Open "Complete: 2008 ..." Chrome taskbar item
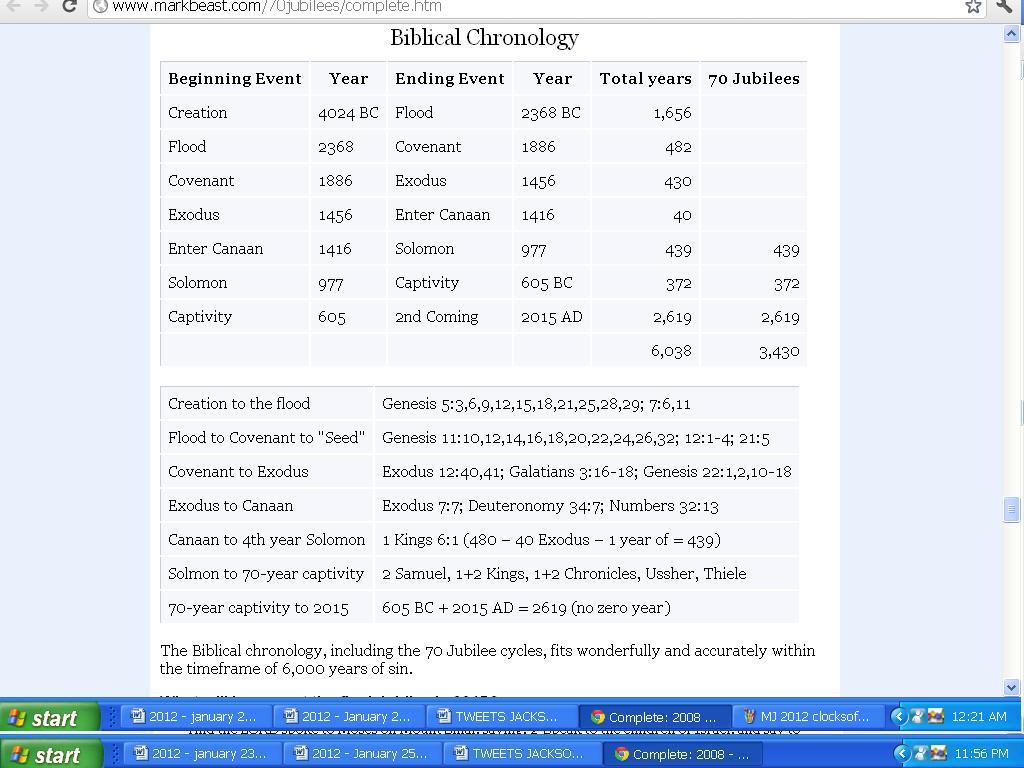 tap(655, 716)
